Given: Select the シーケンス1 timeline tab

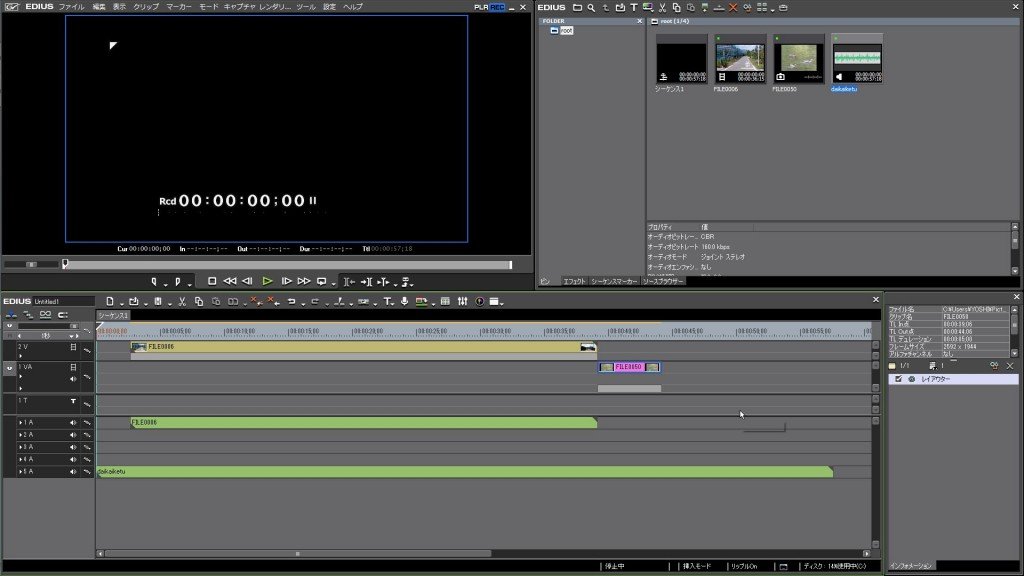Looking at the screenshot, I should [114, 315].
